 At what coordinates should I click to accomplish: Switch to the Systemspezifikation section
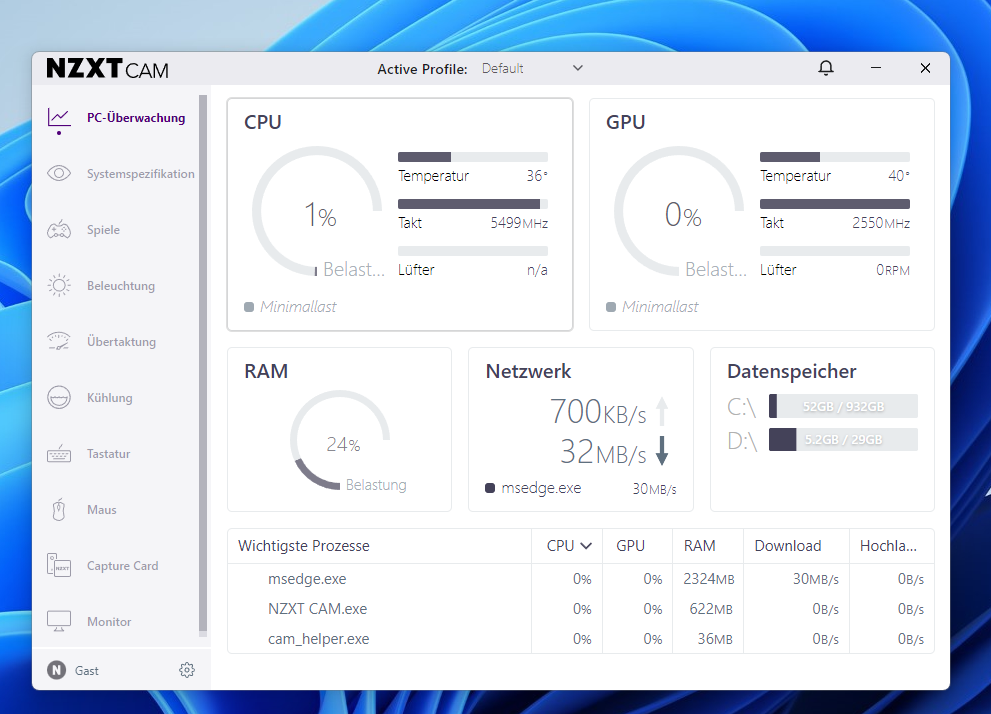coord(140,174)
